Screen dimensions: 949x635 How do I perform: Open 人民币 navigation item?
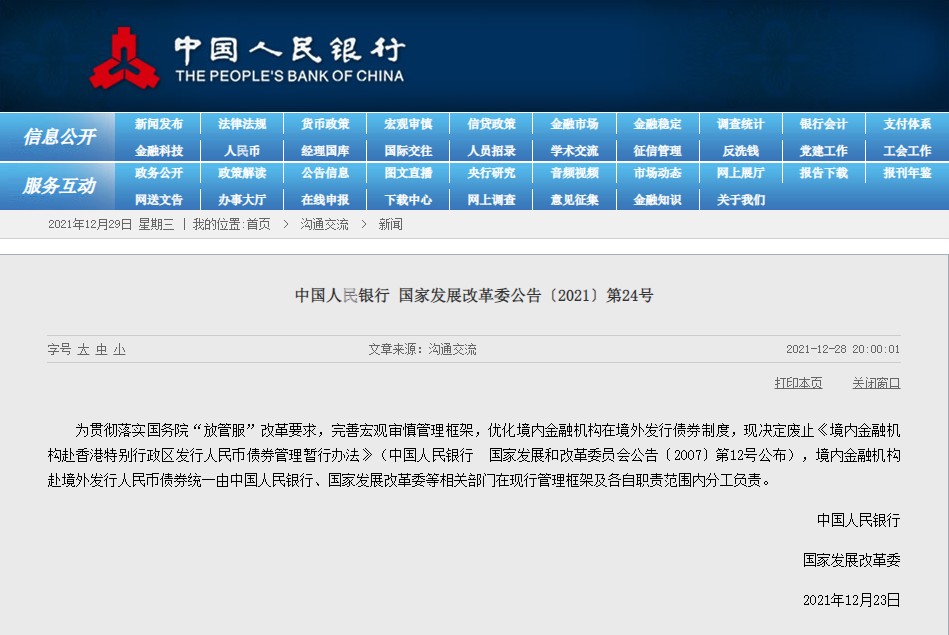(242, 151)
